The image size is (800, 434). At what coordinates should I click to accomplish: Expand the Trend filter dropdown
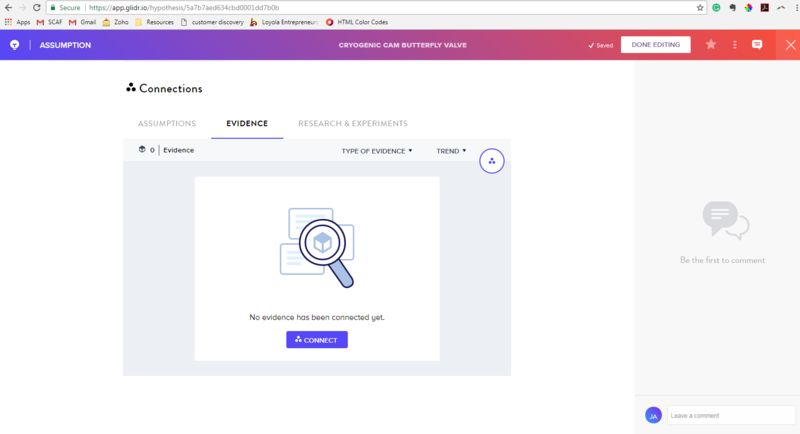(x=451, y=151)
